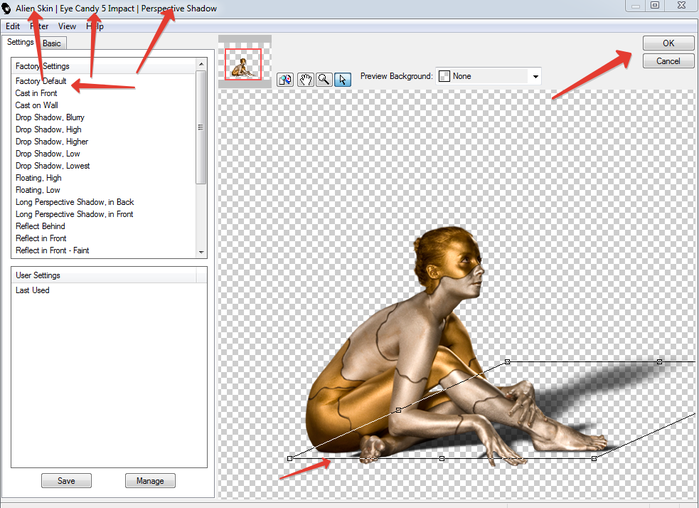Select the Cast in Front preset
Viewport: 699px width, 508px height.
pyautogui.click(x=36, y=93)
